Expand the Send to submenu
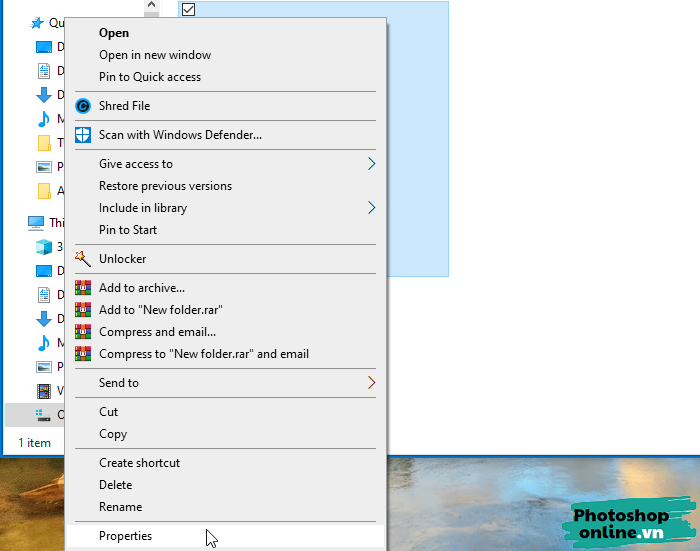Screen dimensions: 700x551 pyautogui.click(x=371, y=383)
